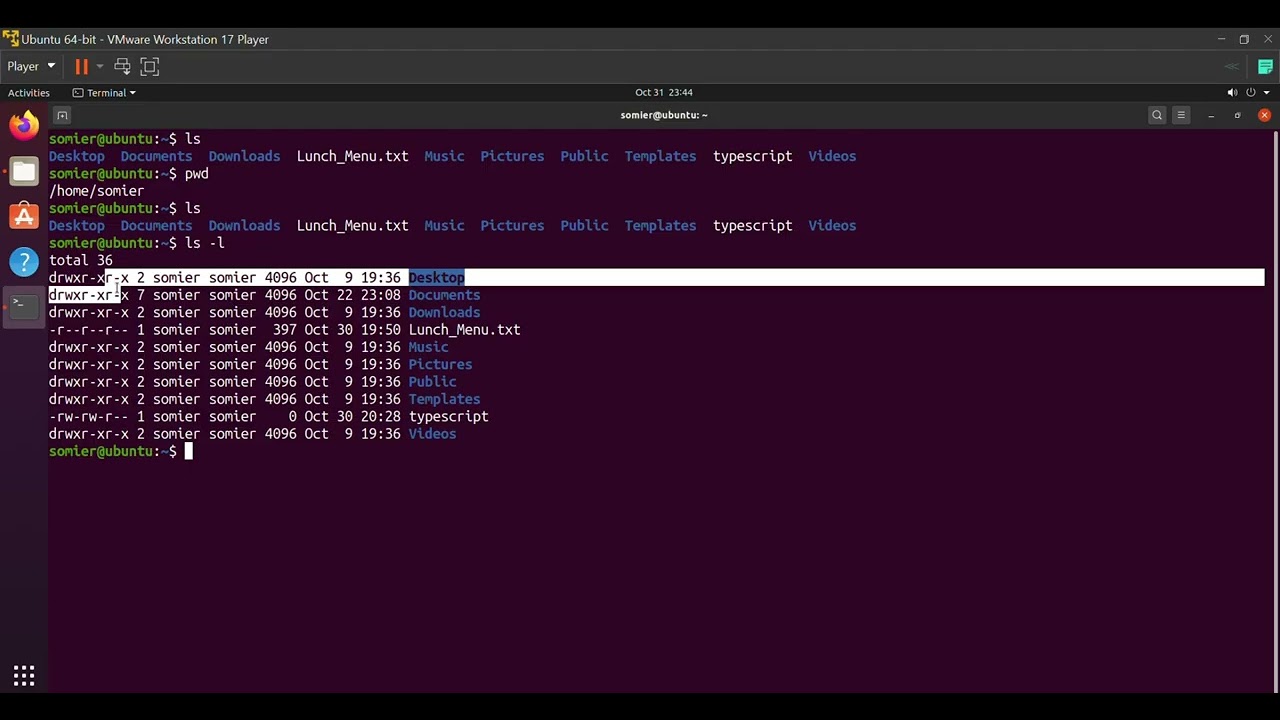Close the VMware Player window
Image resolution: width=1280 pixels, height=720 pixels.
(x=1268, y=39)
